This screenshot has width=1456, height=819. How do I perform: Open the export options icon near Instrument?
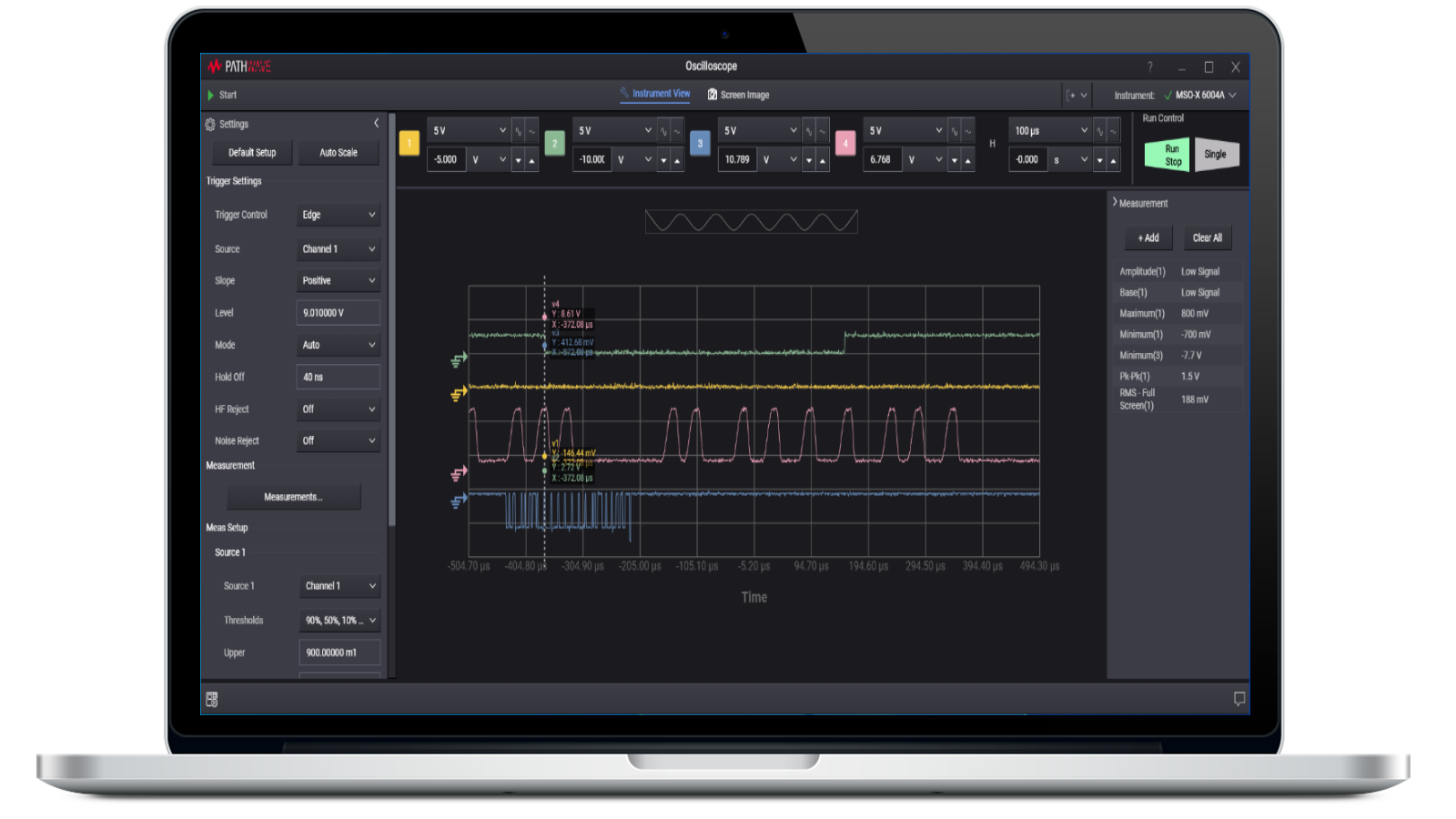(1075, 94)
